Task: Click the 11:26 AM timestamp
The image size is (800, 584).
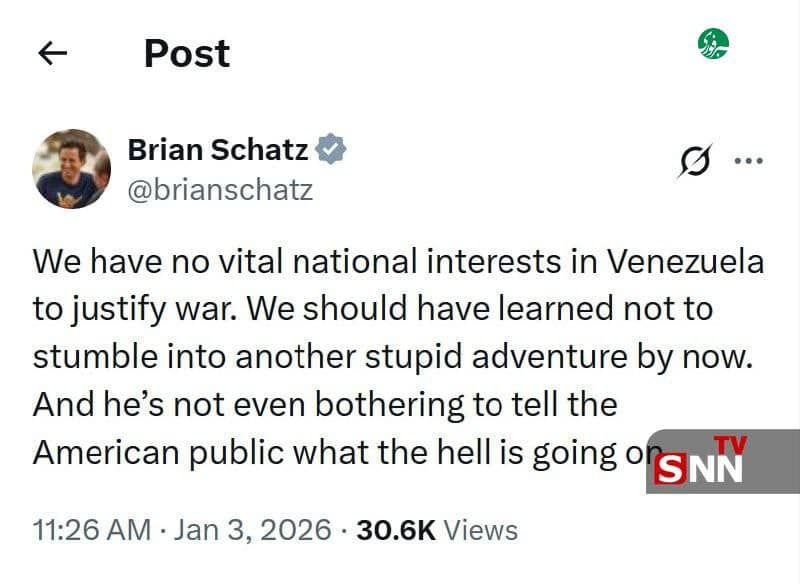Action: (x=91, y=529)
